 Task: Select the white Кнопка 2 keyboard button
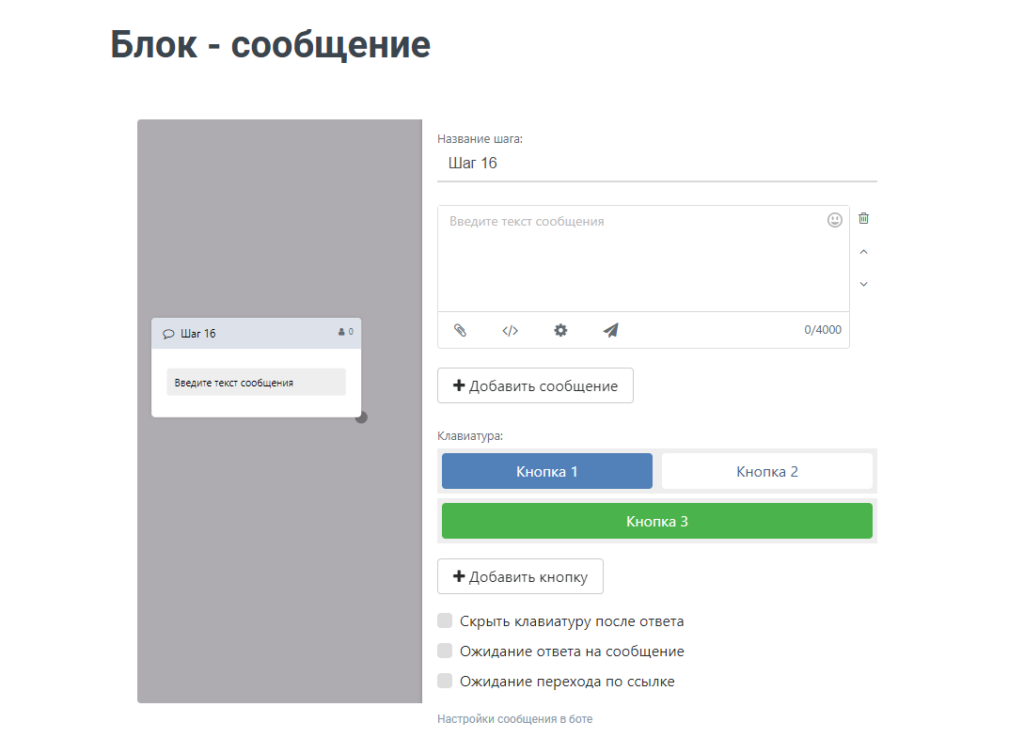coord(767,471)
